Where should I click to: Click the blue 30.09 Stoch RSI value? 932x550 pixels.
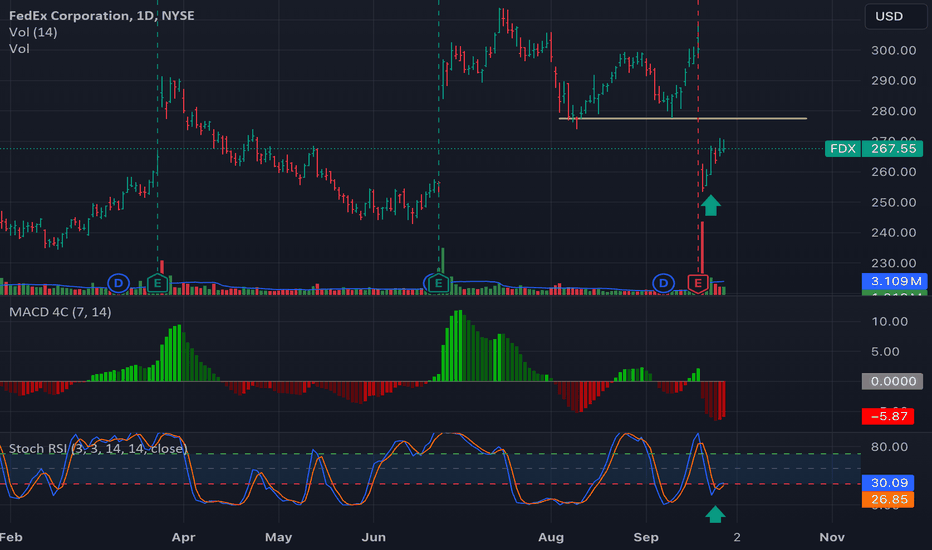tap(887, 483)
